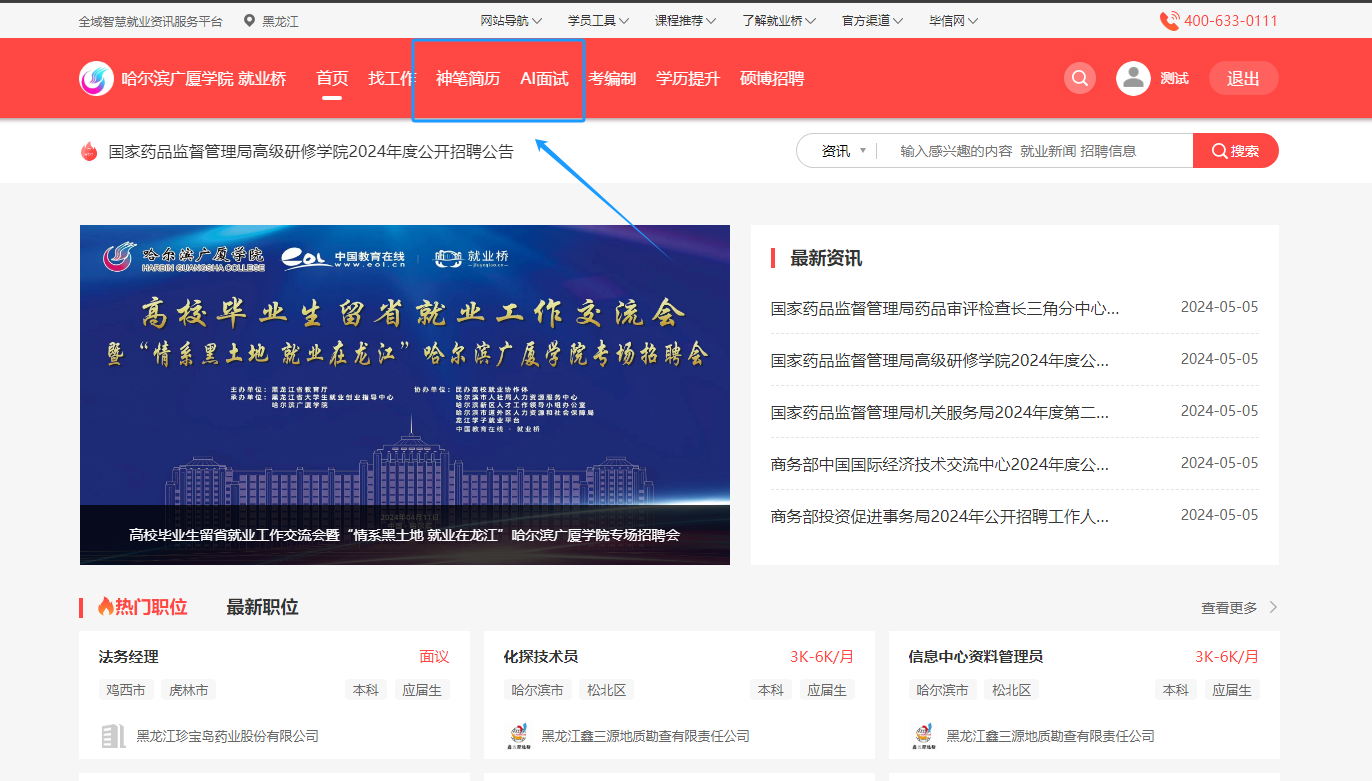This screenshot has height=781, width=1372.
Task: Click the 就业桥 logo icon
Action: 97,78
